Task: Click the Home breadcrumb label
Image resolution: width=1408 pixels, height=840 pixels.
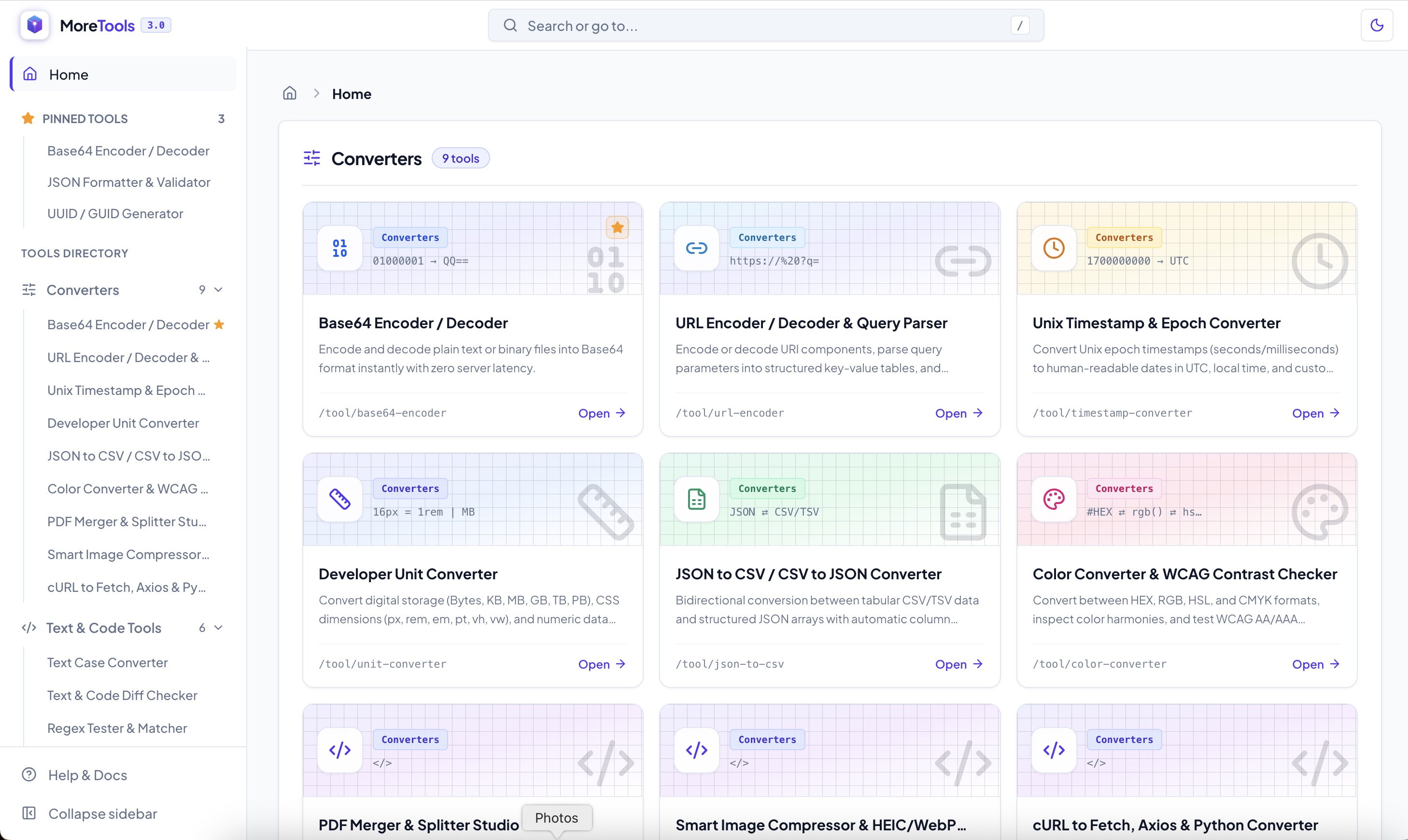Action: tap(352, 94)
